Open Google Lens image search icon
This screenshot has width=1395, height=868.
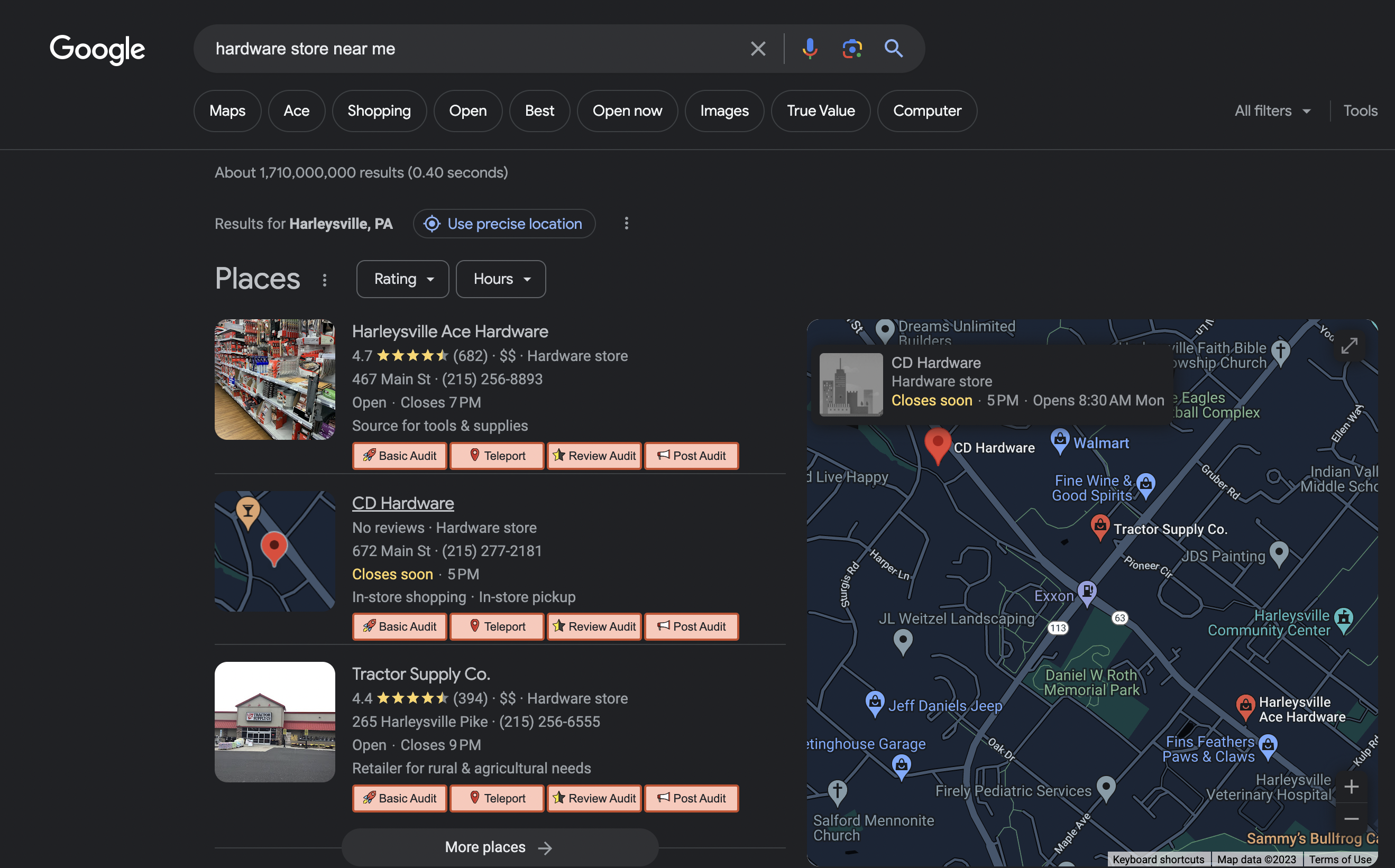[x=852, y=49]
